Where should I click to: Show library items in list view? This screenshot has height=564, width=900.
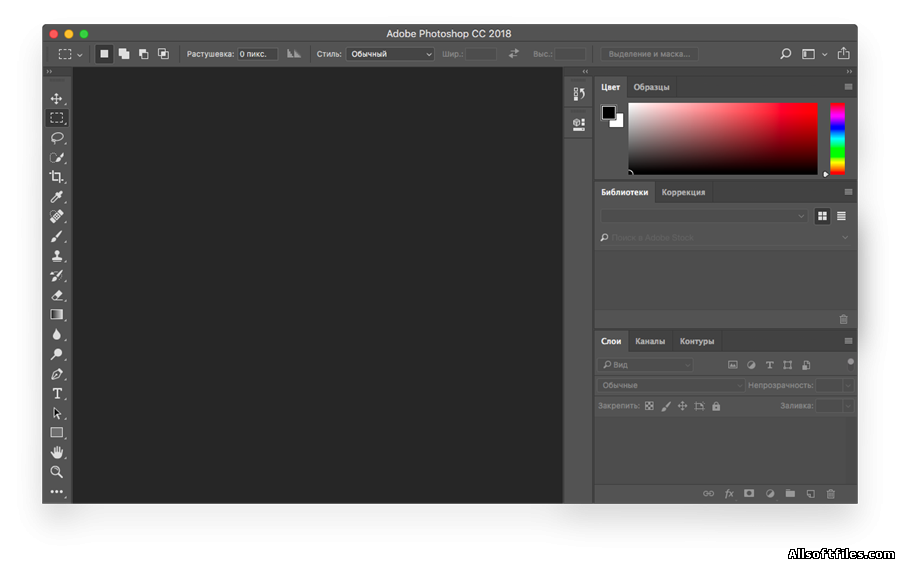click(841, 216)
